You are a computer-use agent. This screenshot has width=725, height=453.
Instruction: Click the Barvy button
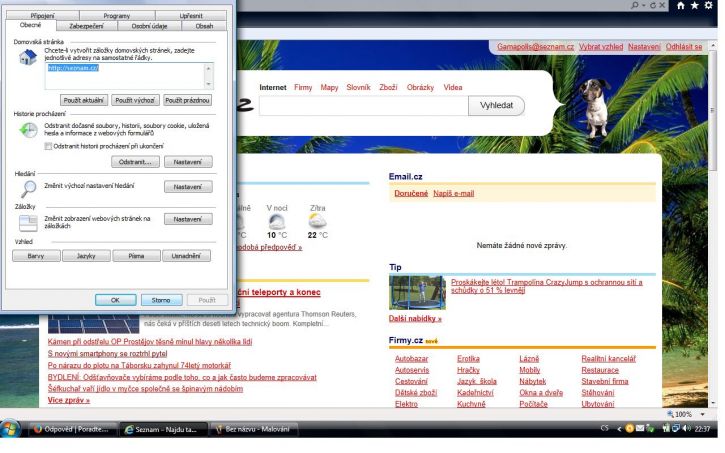36,256
